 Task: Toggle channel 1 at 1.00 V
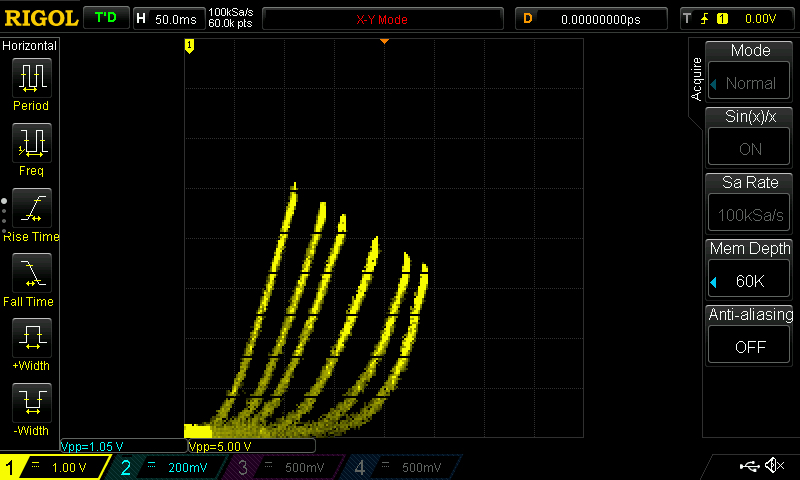(55, 467)
